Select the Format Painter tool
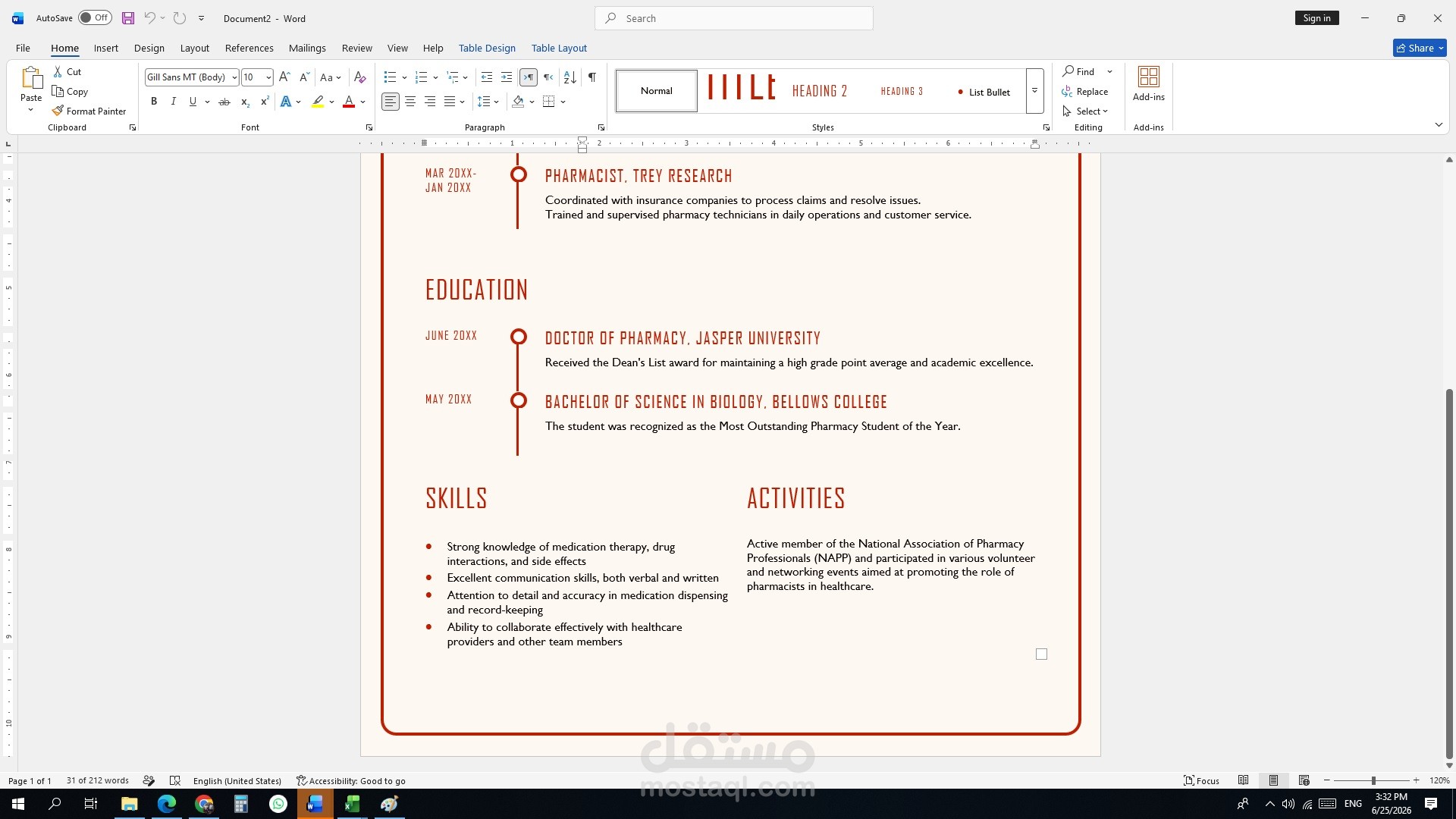The width and height of the screenshot is (1456, 819). 89,111
